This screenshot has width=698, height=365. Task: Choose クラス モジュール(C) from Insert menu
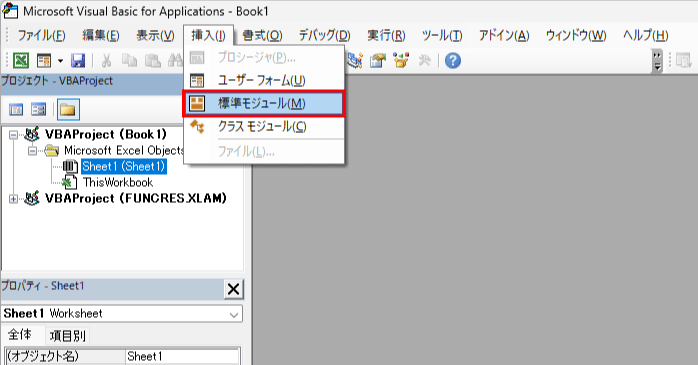coord(264,127)
